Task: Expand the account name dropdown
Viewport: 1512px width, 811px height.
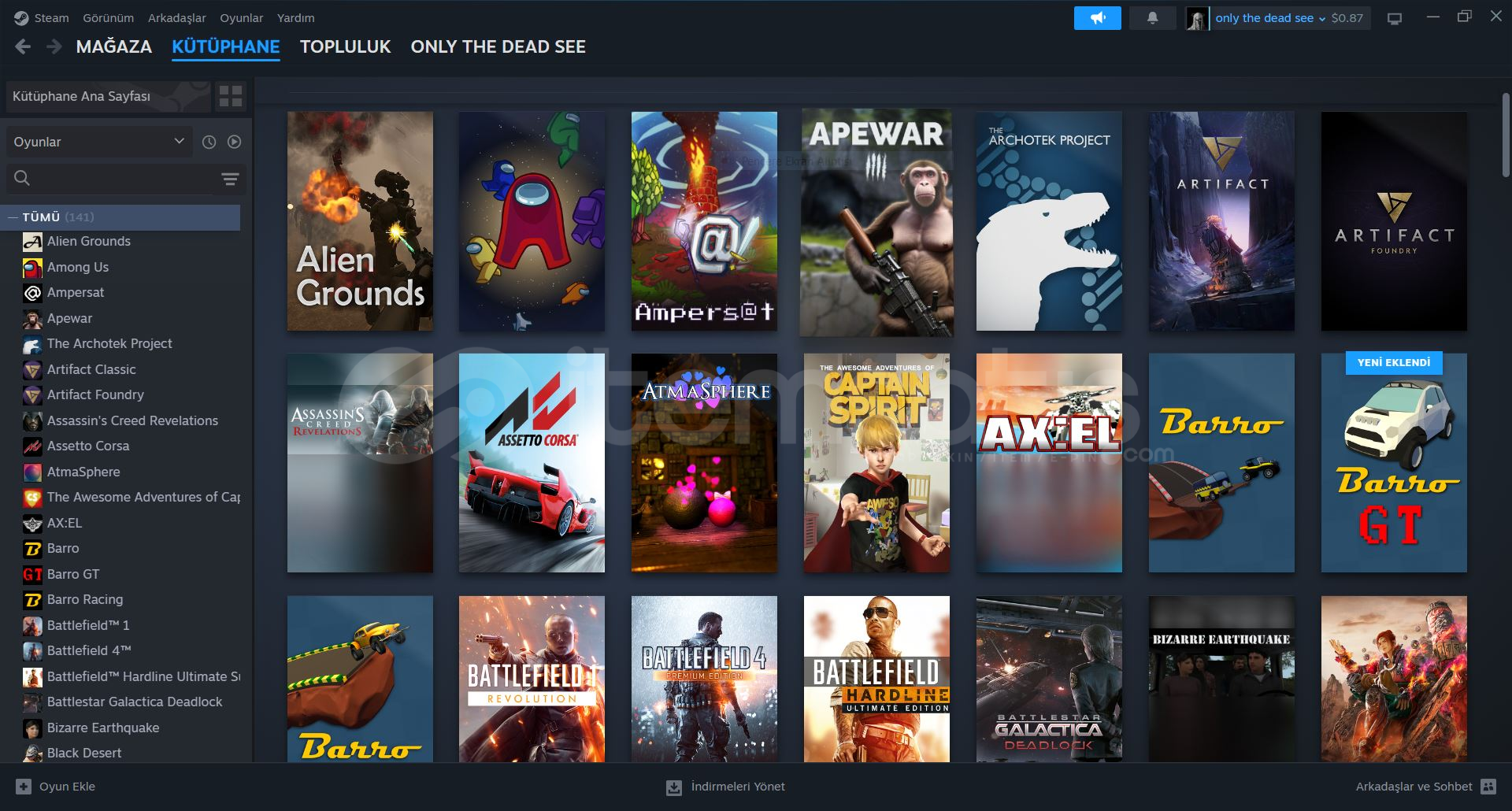Action: click(x=1270, y=18)
